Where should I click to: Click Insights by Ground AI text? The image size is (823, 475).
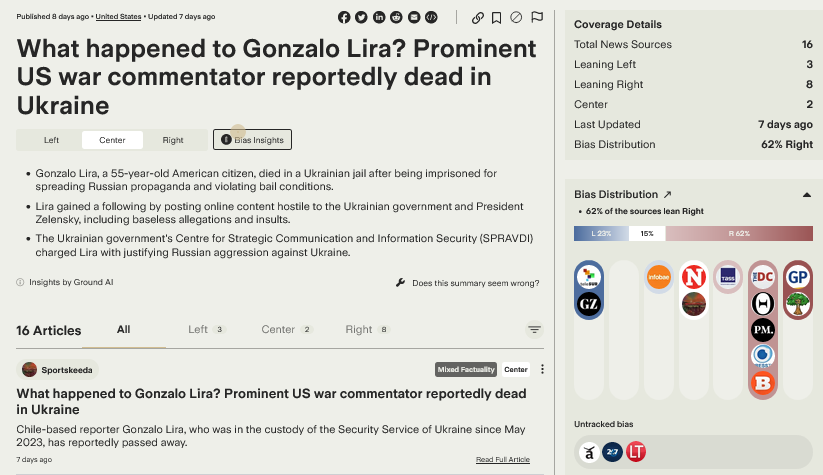pyautogui.click(x=71, y=282)
